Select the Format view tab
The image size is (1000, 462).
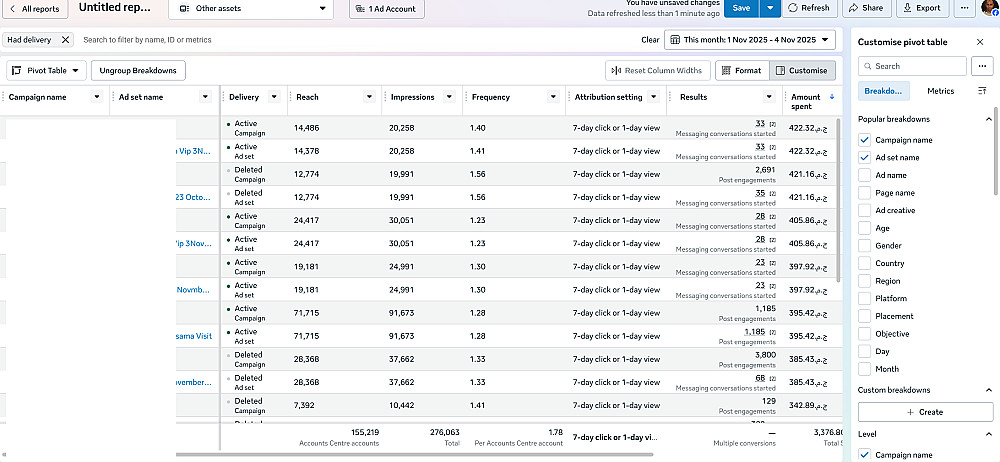tap(741, 71)
